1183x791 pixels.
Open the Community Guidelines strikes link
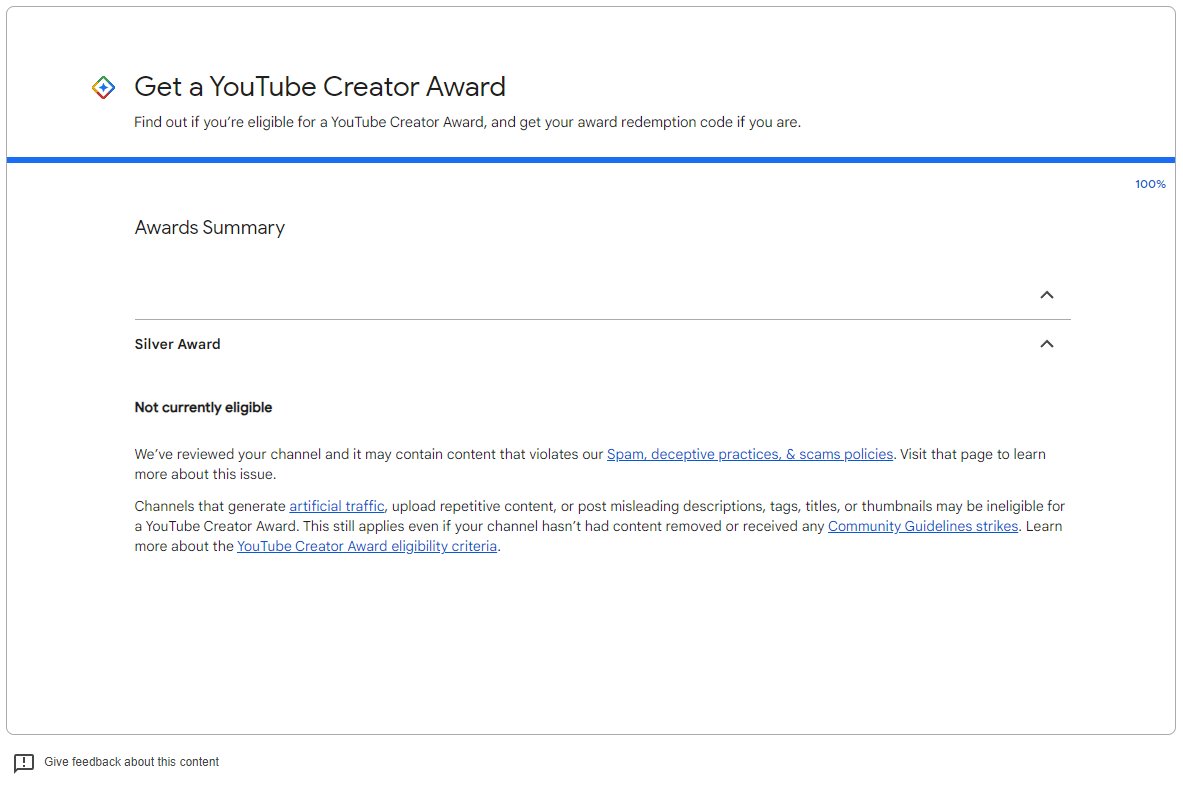pos(923,526)
